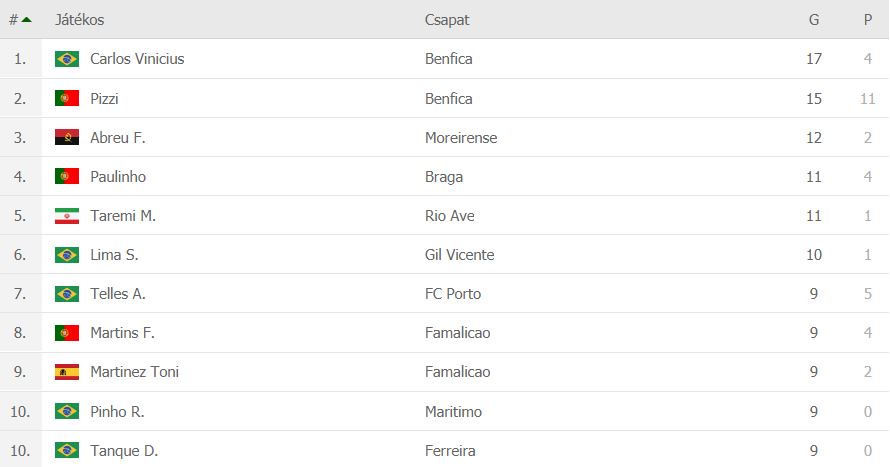Click Brazil flag next to Tanque D.
Image resolution: width=890 pixels, height=467 pixels.
[x=67, y=451]
